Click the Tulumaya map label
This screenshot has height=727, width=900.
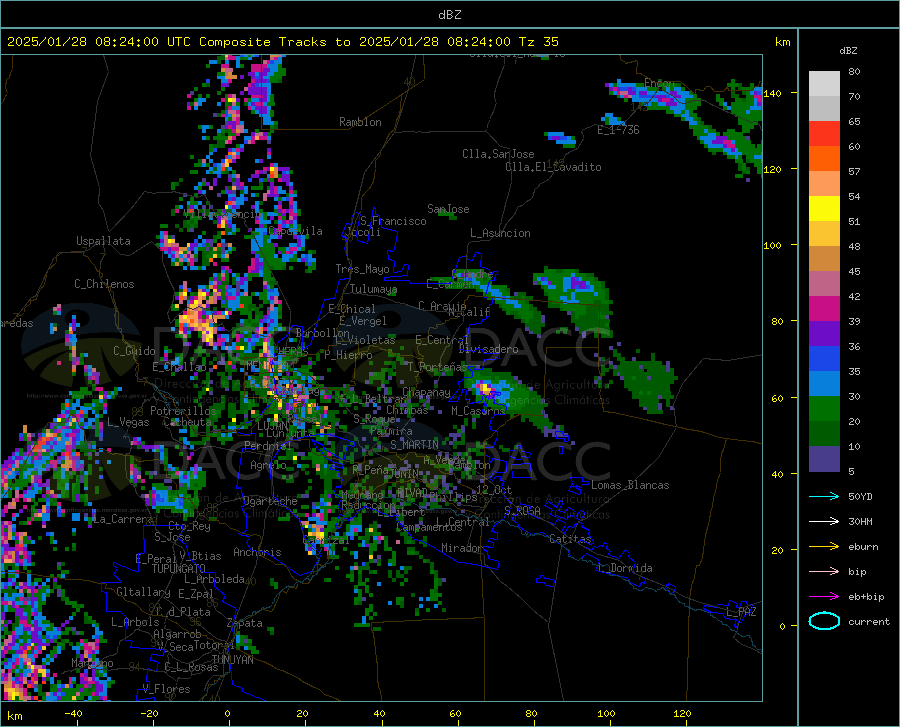coord(373,289)
